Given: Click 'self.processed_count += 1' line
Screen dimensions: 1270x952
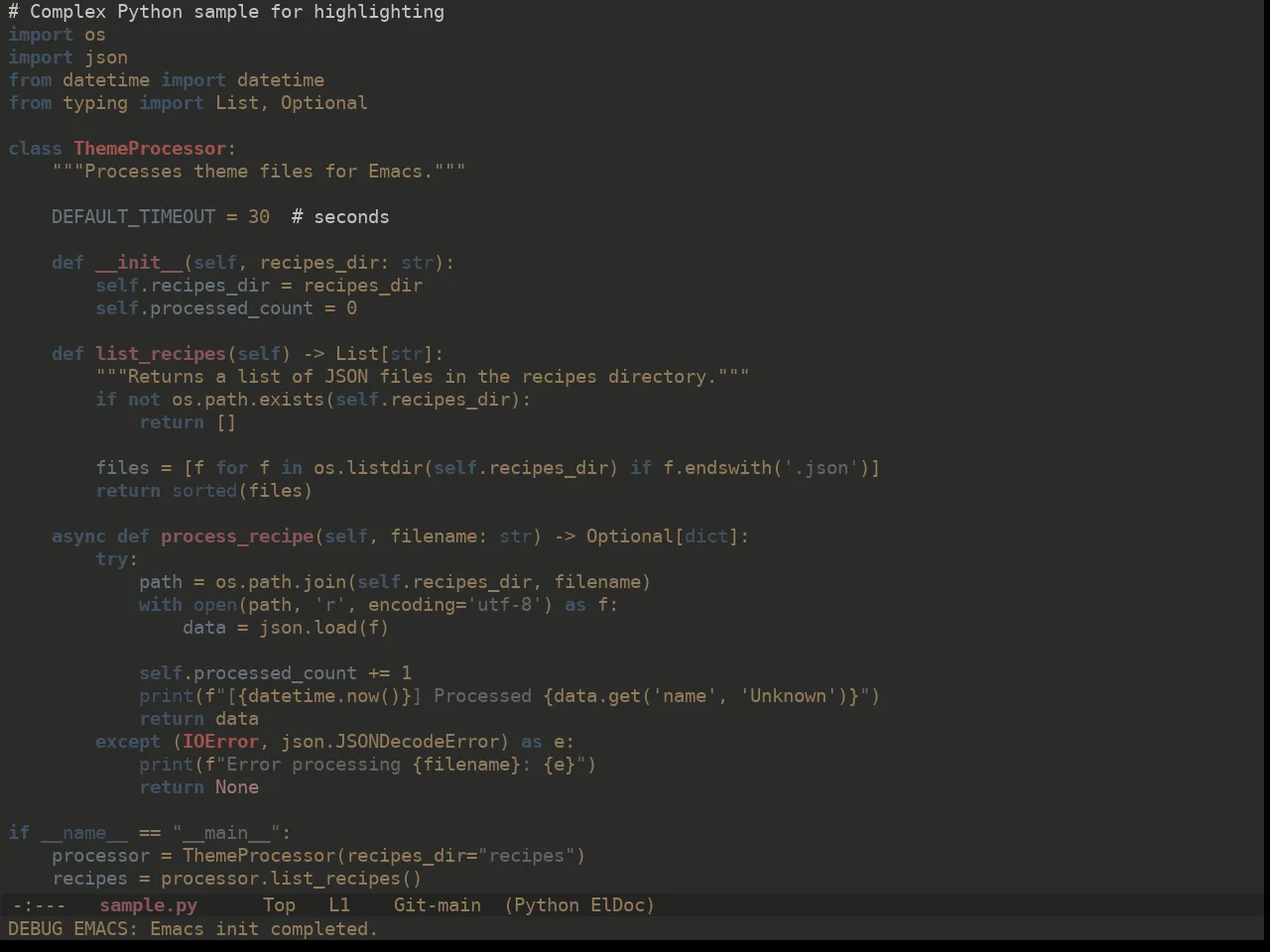Looking at the screenshot, I should tap(275, 673).
